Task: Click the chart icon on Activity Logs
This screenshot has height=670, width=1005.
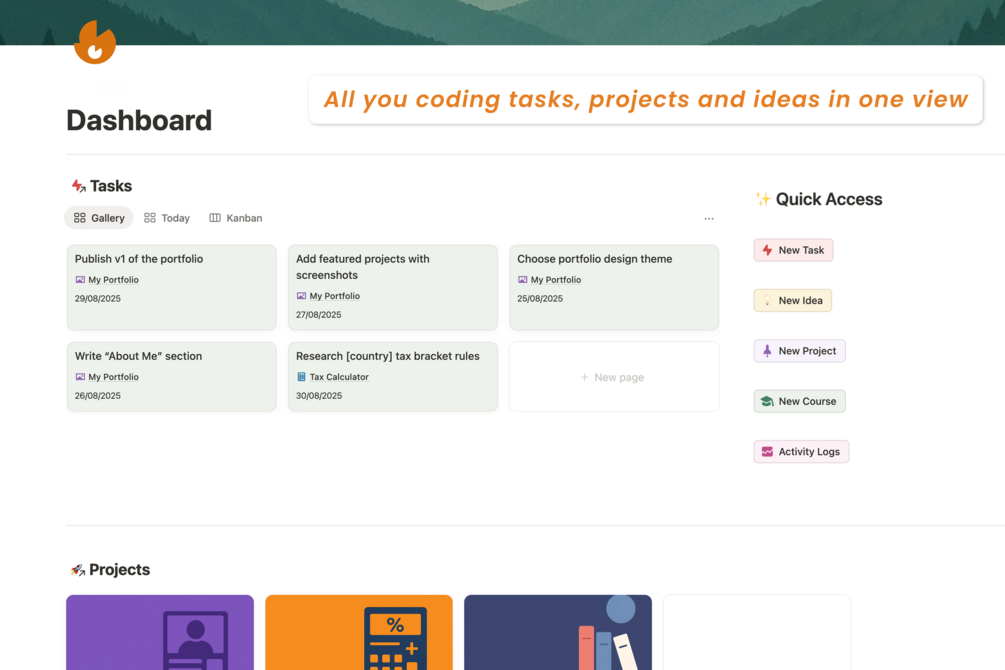Action: click(x=767, y=452)
